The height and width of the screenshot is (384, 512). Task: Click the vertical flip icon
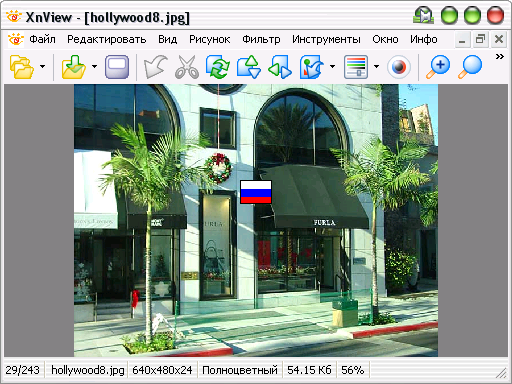pyautogui.click(x=249, y=67)
